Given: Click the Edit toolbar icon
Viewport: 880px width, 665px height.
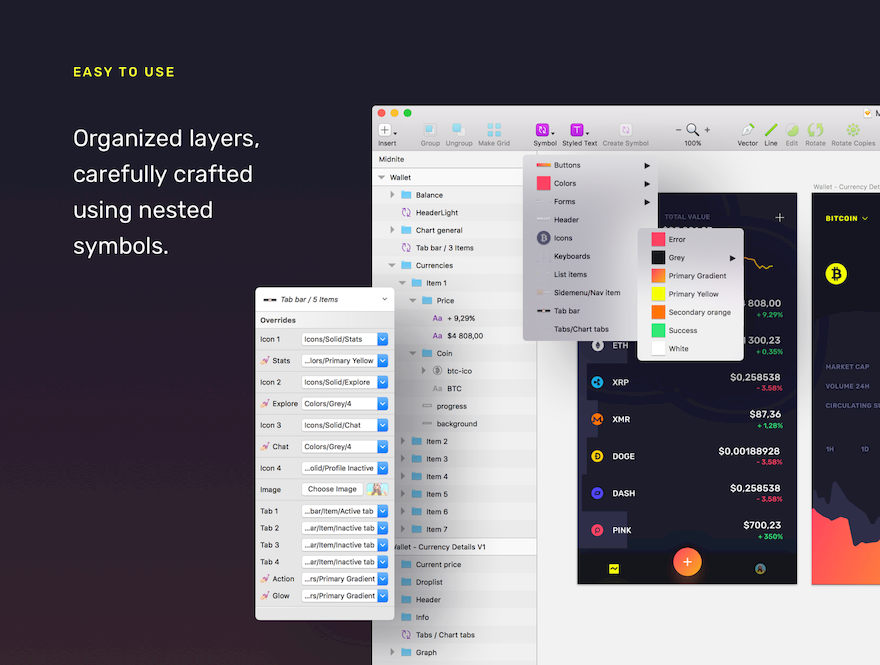Looking at the screenshot, I should (x=792, y=130).
